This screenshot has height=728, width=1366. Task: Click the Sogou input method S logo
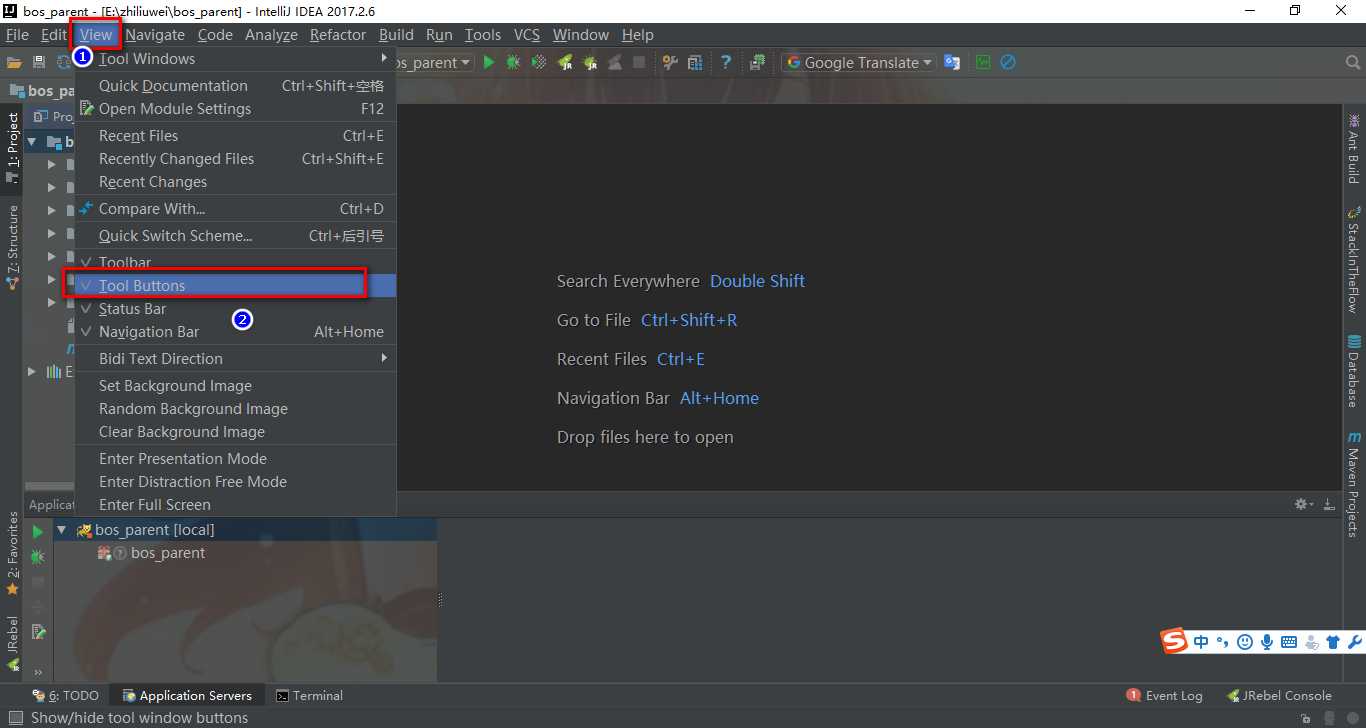pos(1174,641)
